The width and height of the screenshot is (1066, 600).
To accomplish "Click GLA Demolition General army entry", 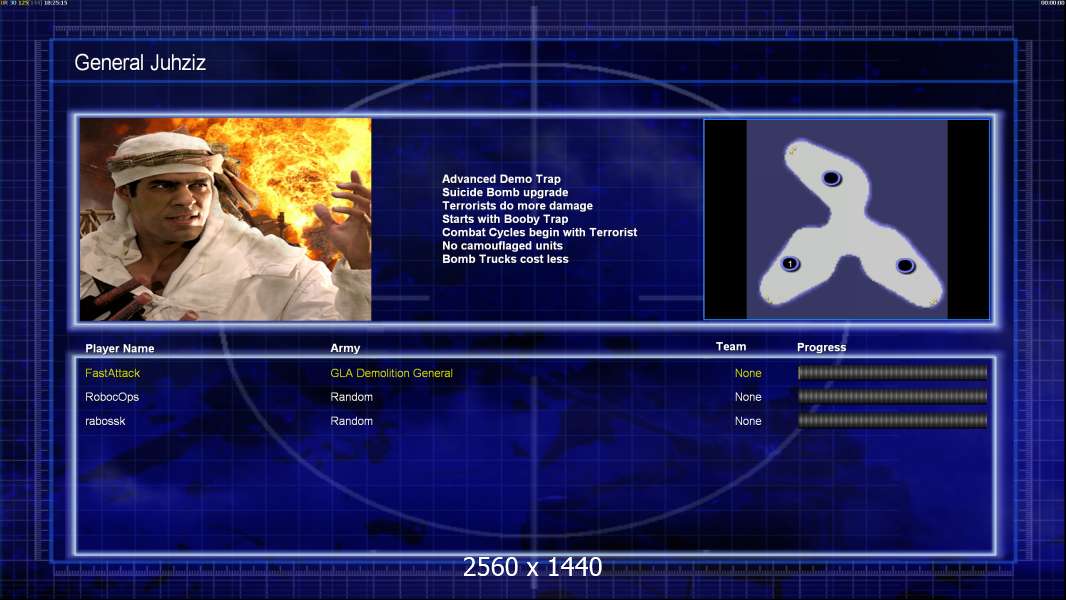I will (391, 373).
